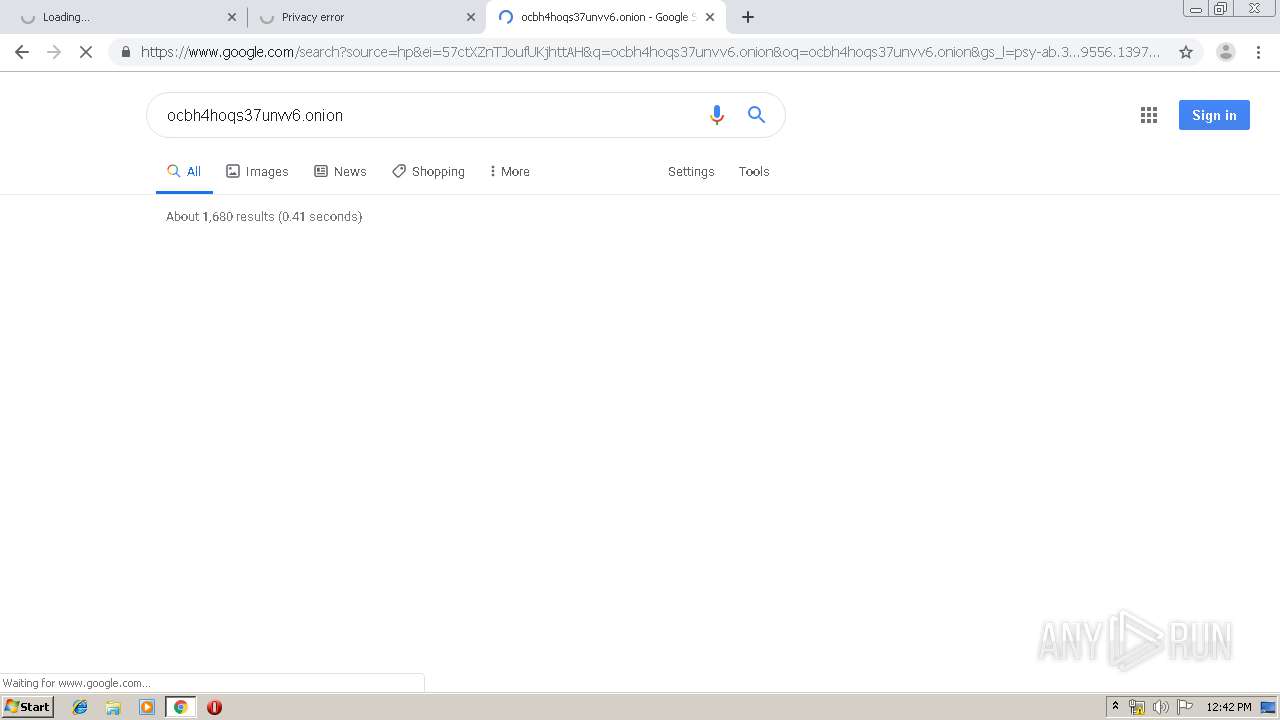
Task: Click the 12:42 PM clock
Action: tap(1228, 707)
